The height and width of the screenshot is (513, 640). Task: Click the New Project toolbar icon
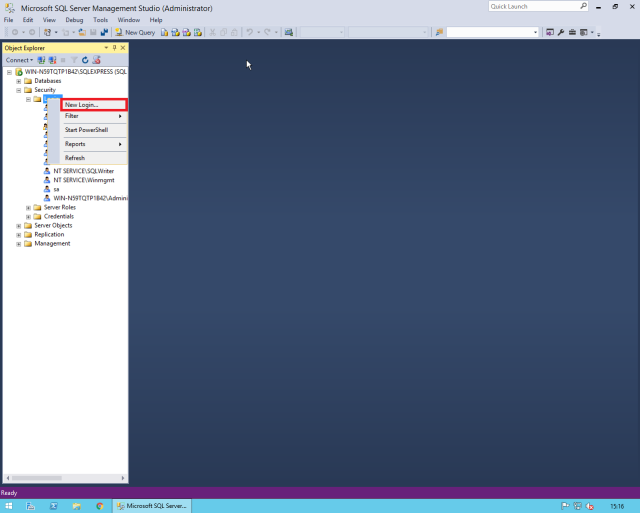click(47, 32)
